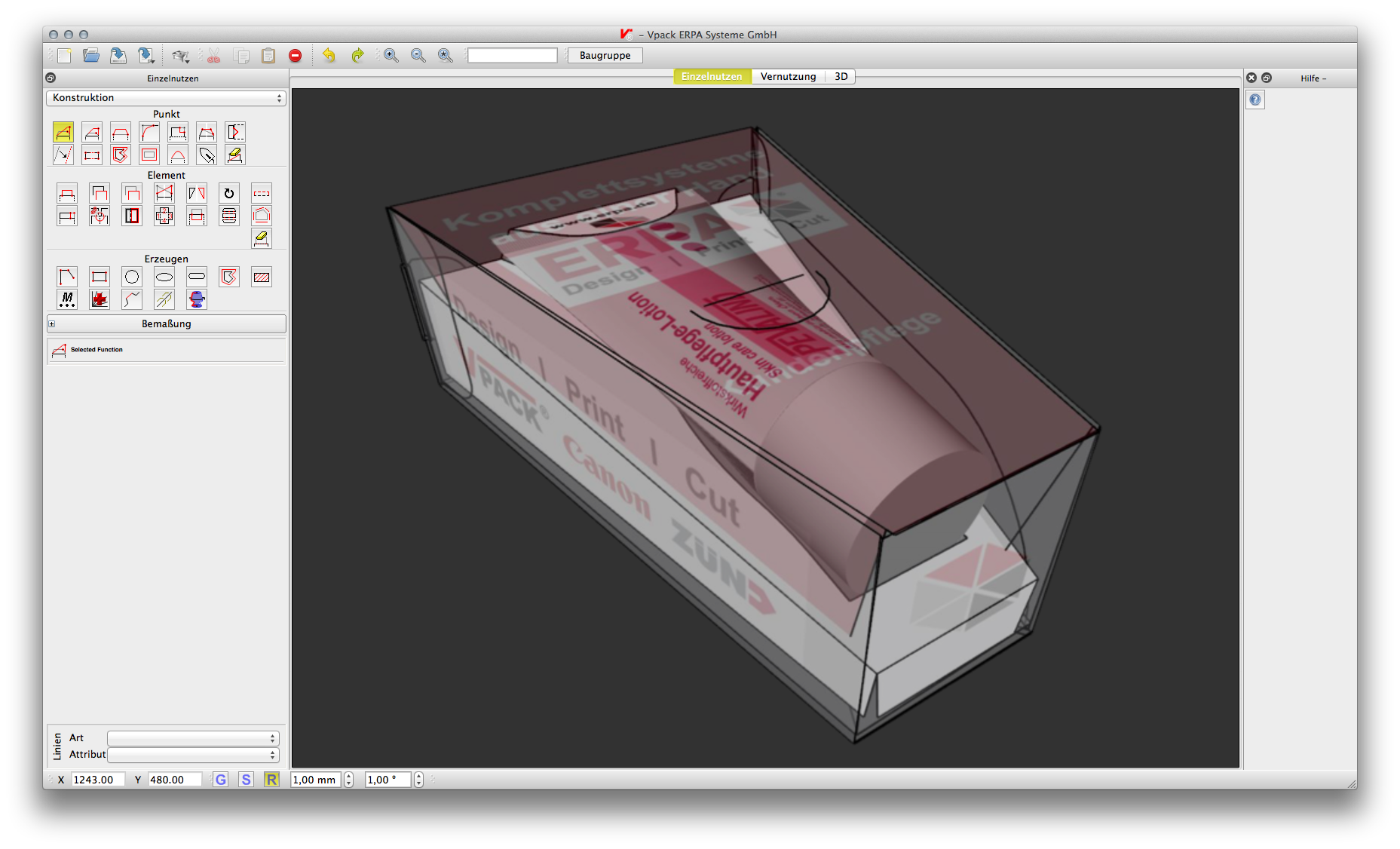Select the red cross Erzeugen tool

pos(100,299)
